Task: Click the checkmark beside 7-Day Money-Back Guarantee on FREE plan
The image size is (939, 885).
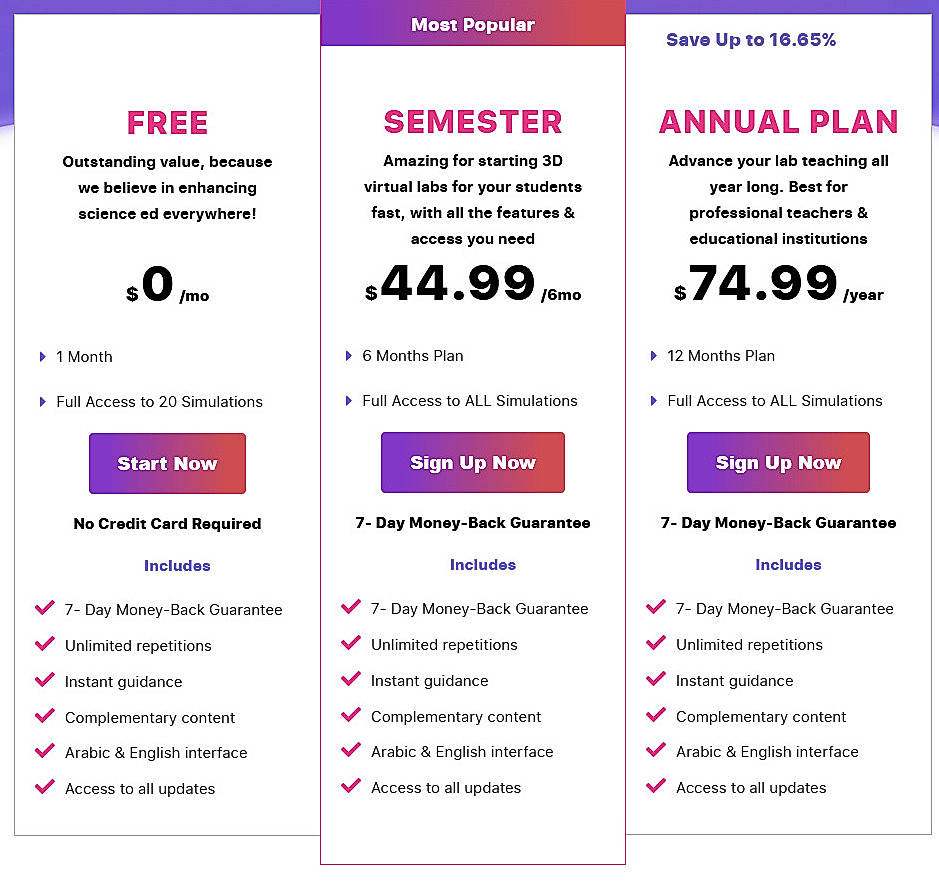Action: 45,609
